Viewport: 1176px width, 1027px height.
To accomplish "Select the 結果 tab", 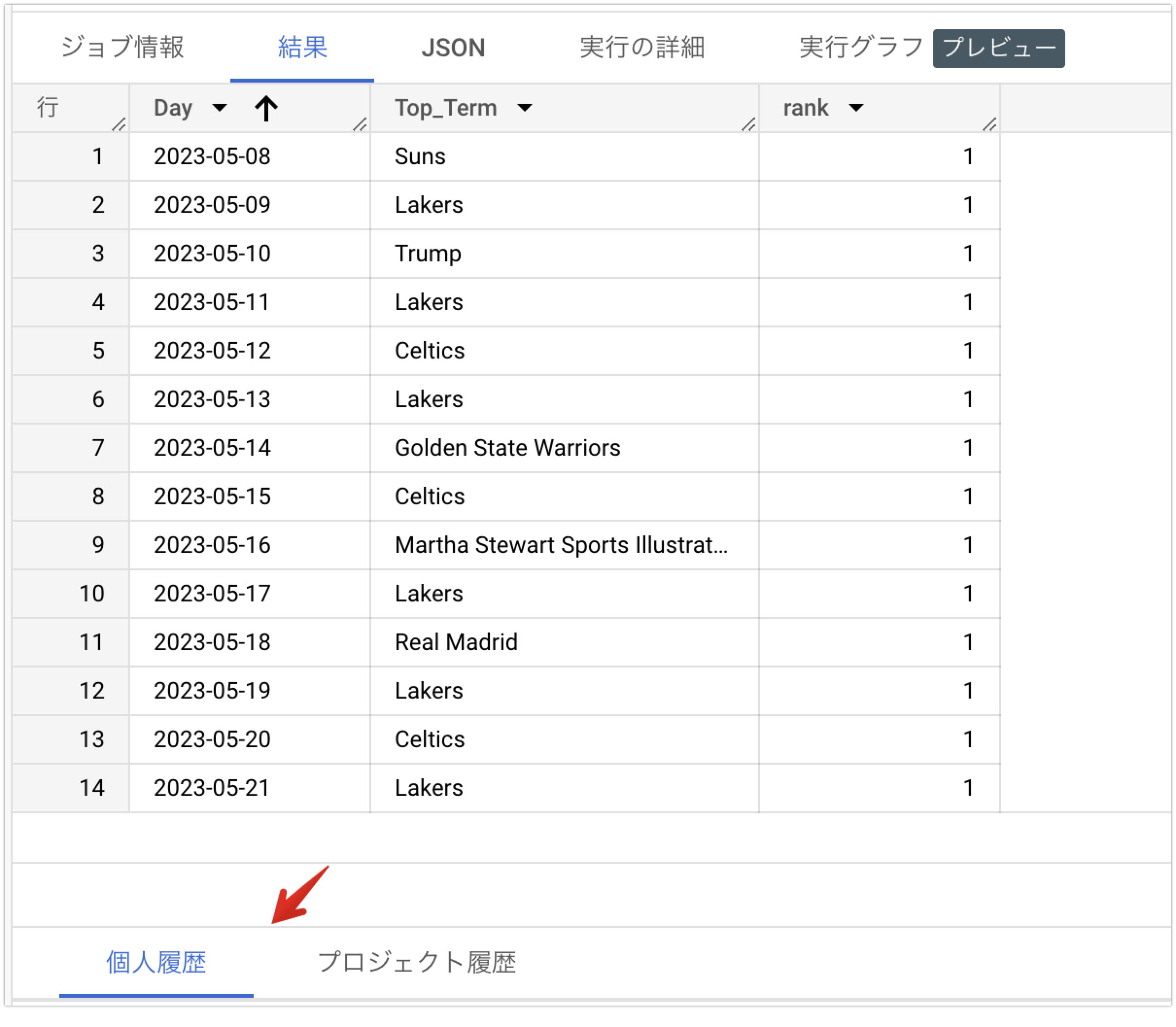I will pyautogui.click(x=302, y=48).
